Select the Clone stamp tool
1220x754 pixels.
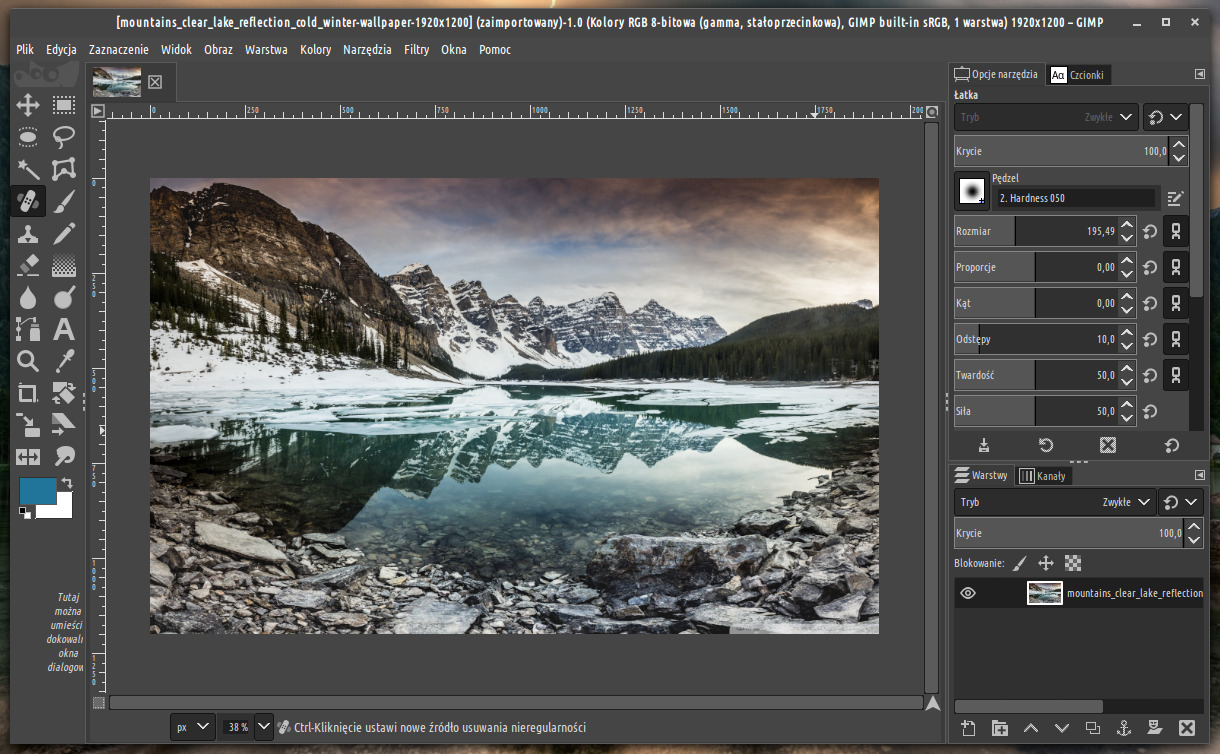tap(28, 233)
